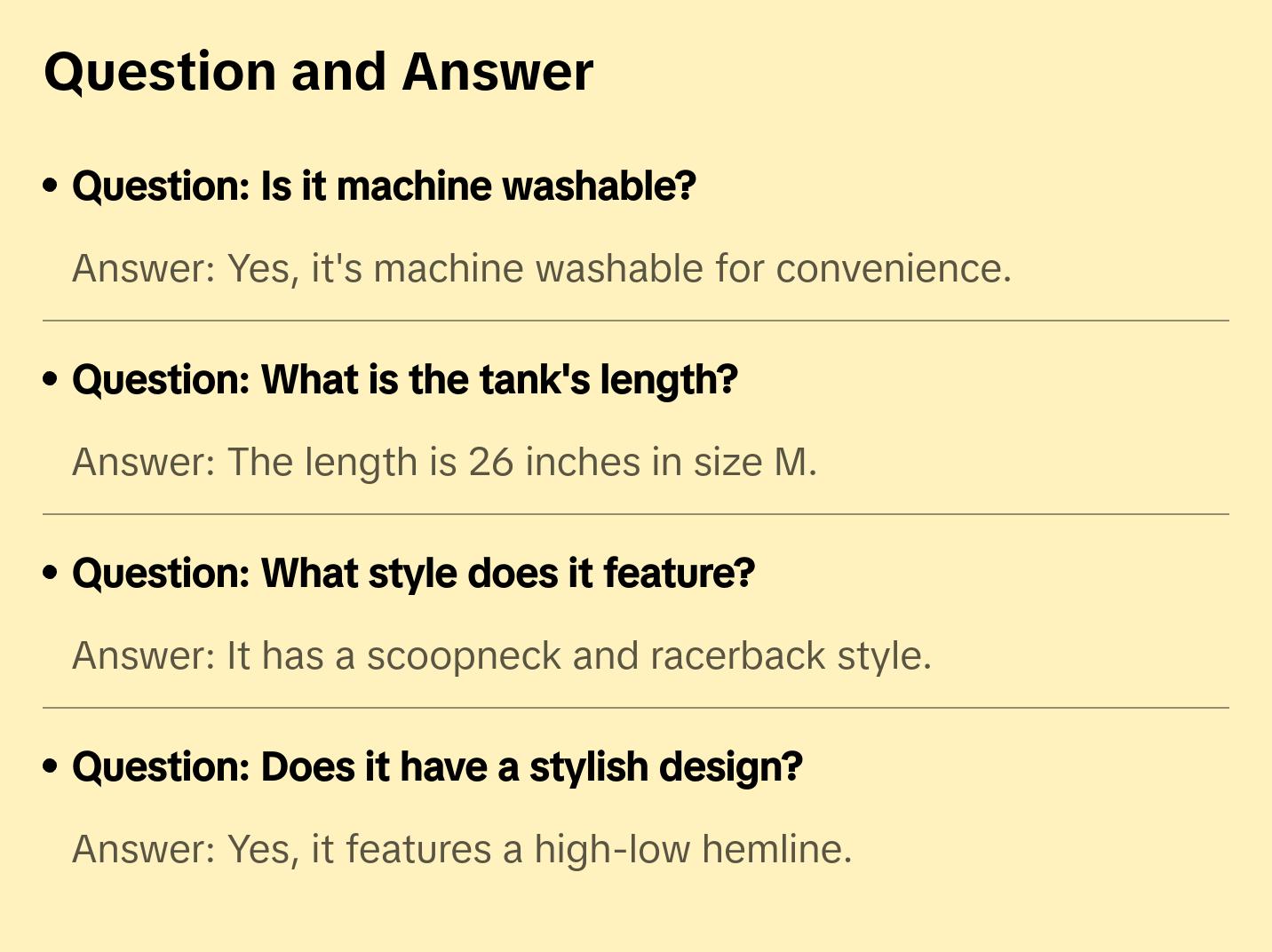Viewport: 1272px width, 952px height.
Task: Click the "Question and Answer" heading
Action: (x=318, y=72)
